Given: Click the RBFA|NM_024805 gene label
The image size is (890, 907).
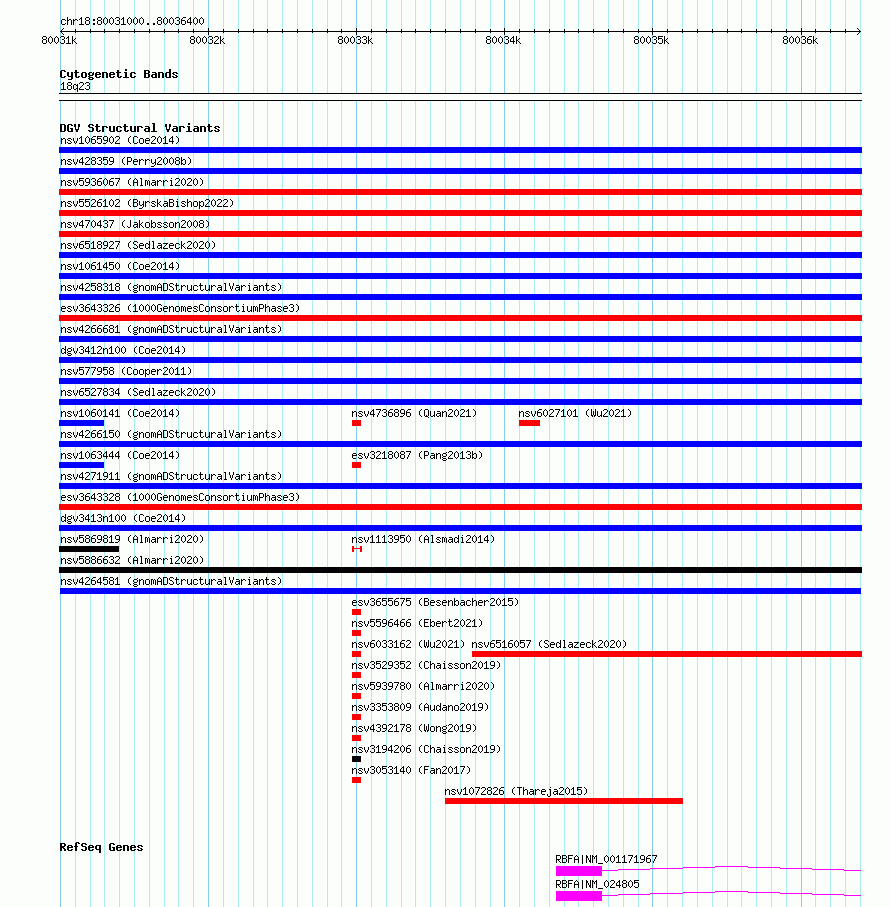Looking at the screenshot, I should (597, 884).
